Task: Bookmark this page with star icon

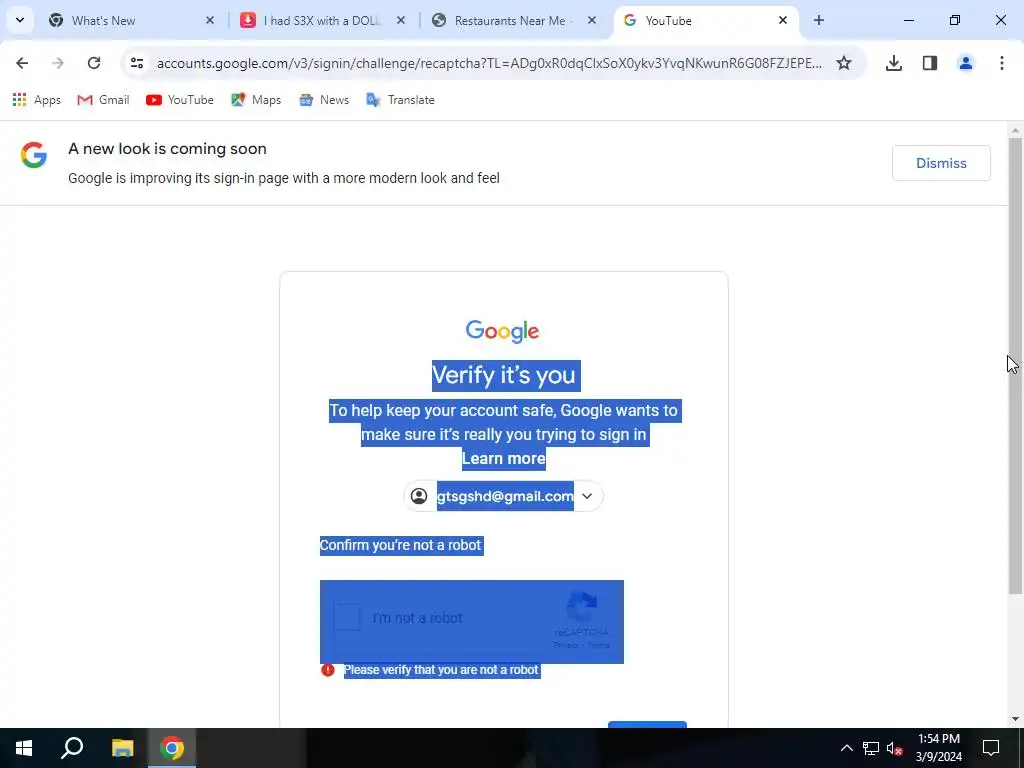Action: pyautogui.click(x=844, y=63)
